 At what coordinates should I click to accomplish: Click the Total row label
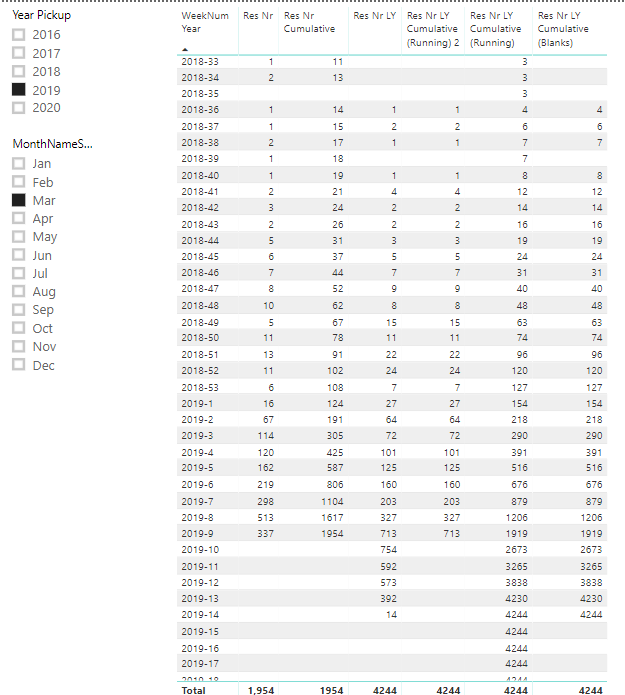pyautogui.click(x=193, y=690)
